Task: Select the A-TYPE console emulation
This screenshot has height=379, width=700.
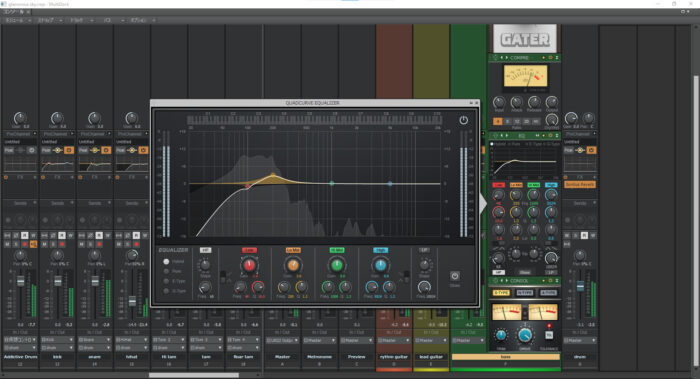Action: pyautogui.click(x=548, y=293)
